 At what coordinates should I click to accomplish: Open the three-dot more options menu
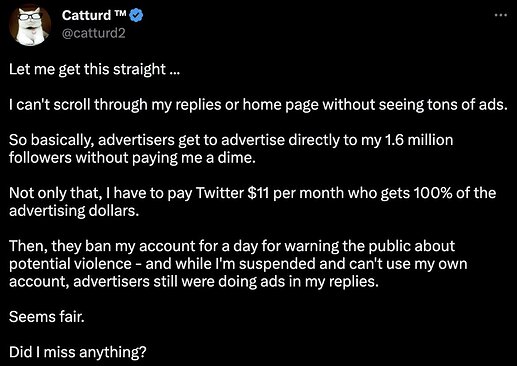tap(501, 15)
